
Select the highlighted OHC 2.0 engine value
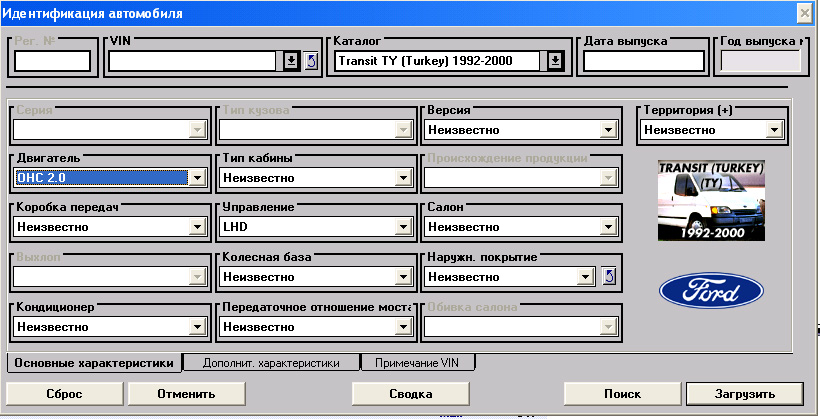pyautogui.click(x=101, y=178)
